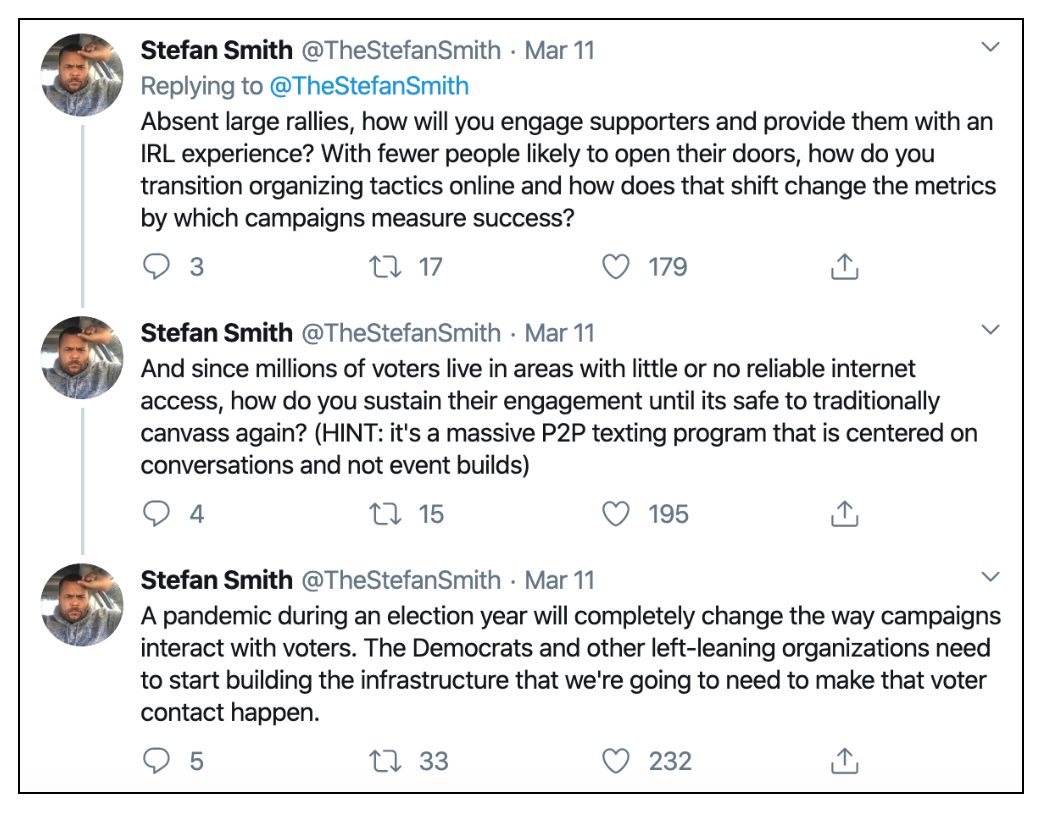This screenshot has width=1042, height=814.
Task: Share the P2P texting tweet
Action: 844,513
